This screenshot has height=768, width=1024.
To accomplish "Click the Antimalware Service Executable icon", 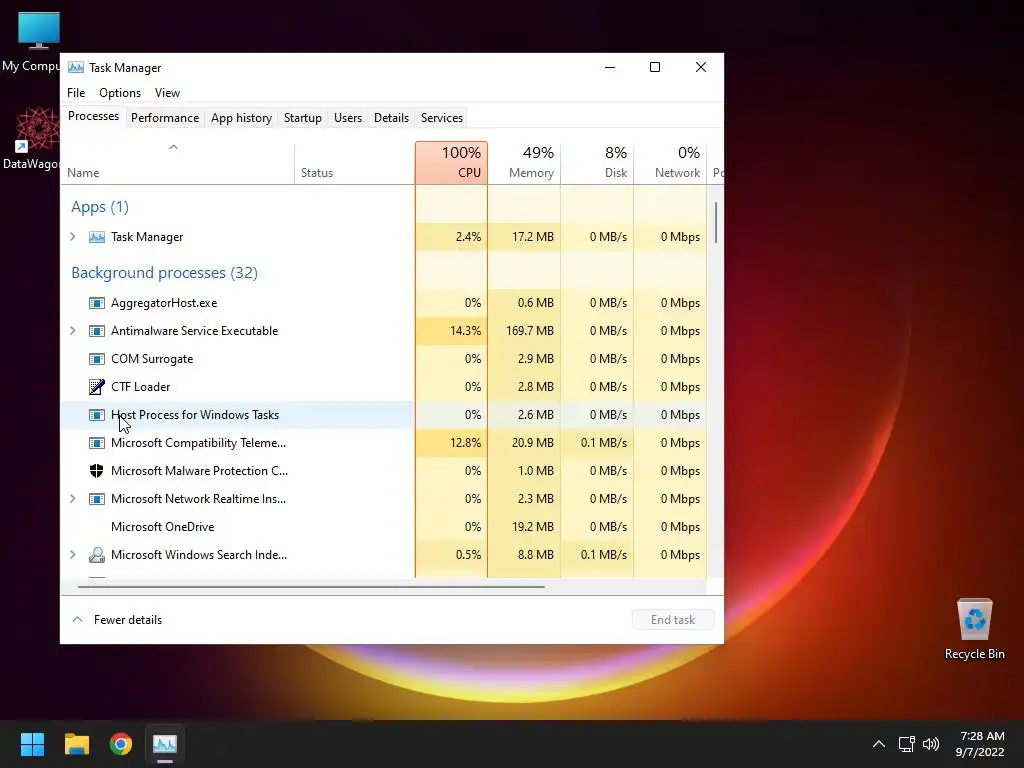I will [97, 331].
